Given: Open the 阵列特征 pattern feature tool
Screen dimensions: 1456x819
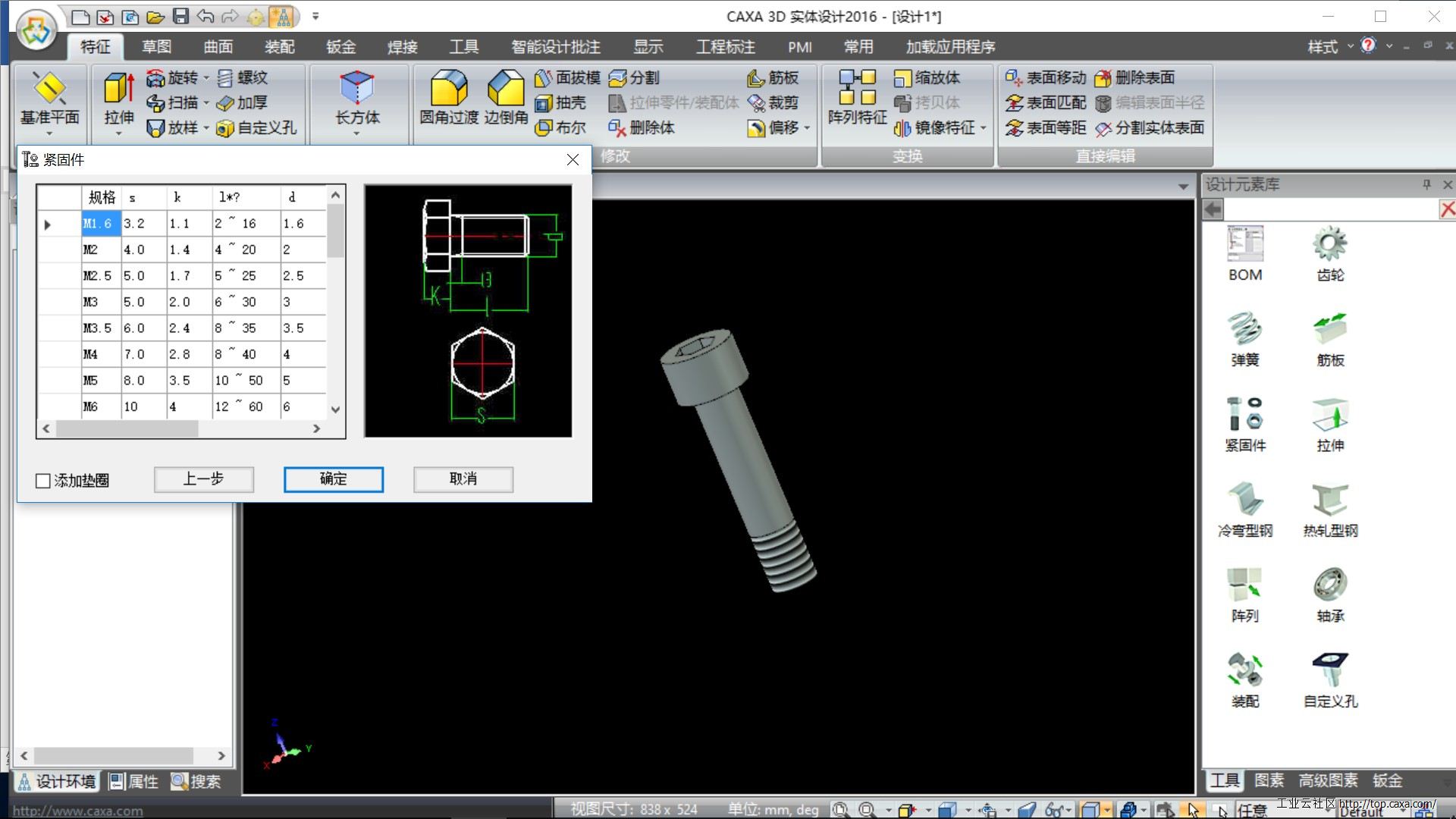Looking at the screenshot, I should [x=857, y=97].
